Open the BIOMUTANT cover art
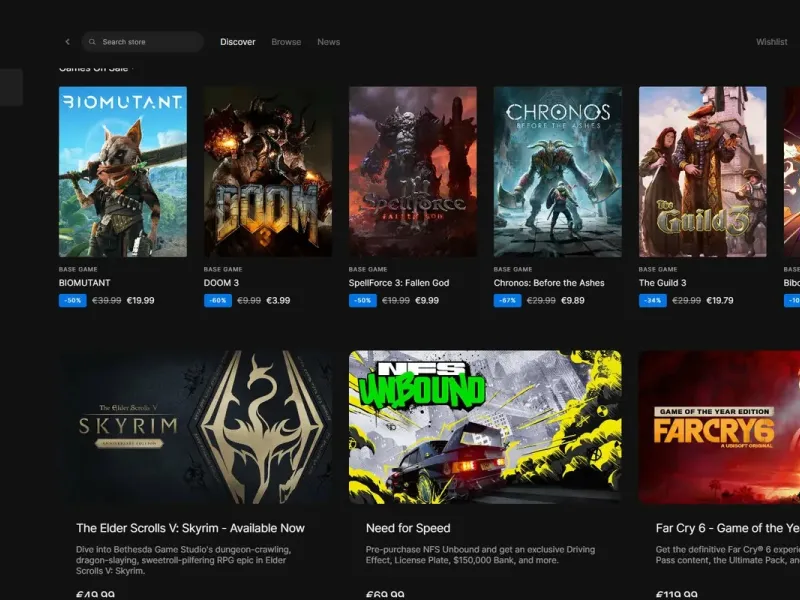This screenshot has width=800, height=600. click(123, 171)
